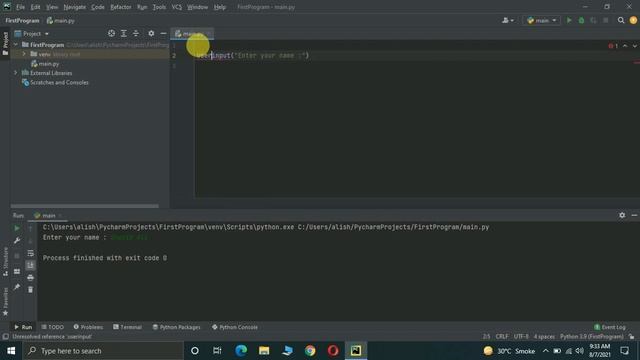Open the user account dropdown in toolbar
Viewport: 640px width, 360px height.
pyautogui.click(x=508, y=20)
